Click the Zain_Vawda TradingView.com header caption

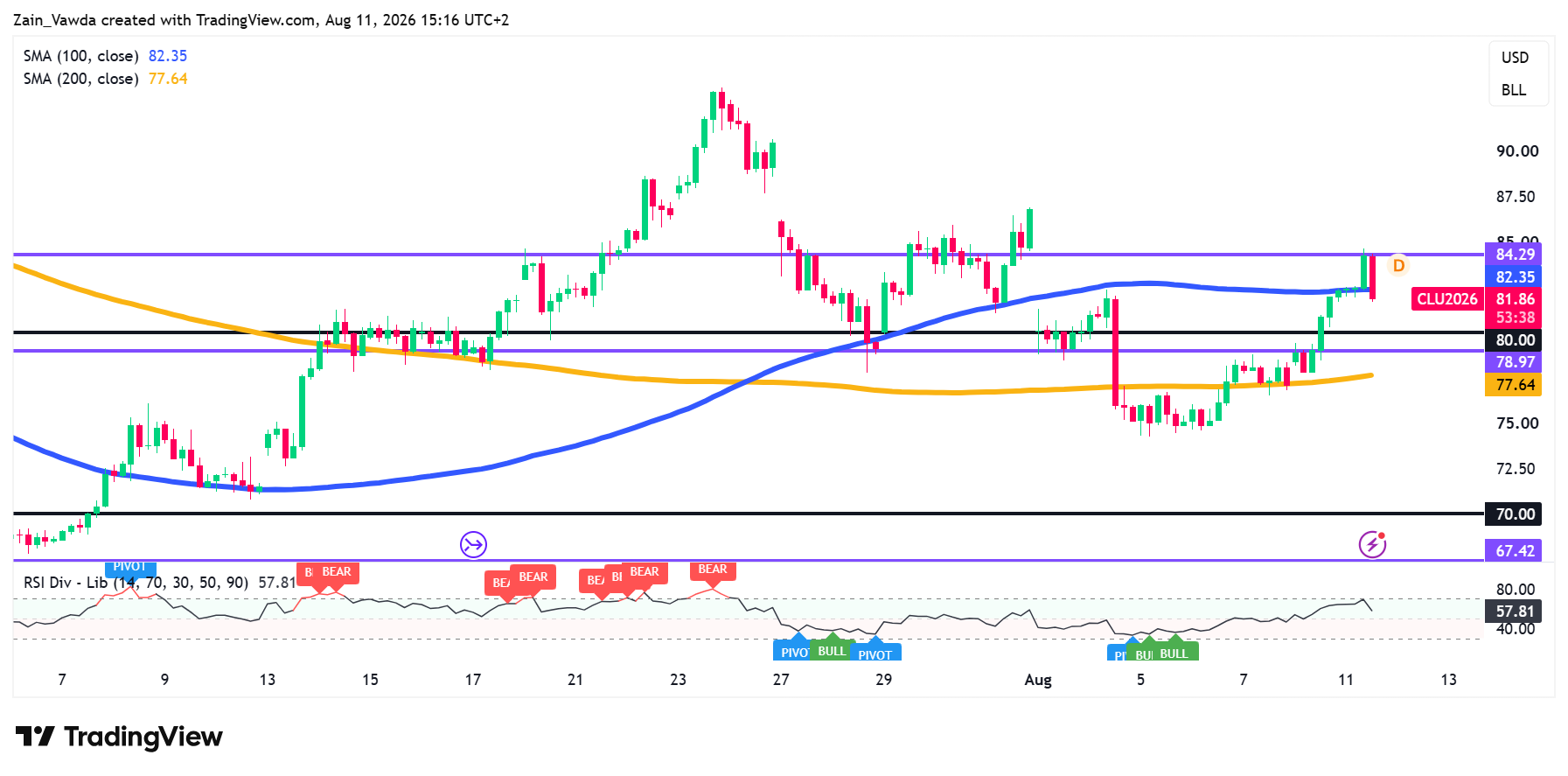pyautogui.click(x=261, y=20)
